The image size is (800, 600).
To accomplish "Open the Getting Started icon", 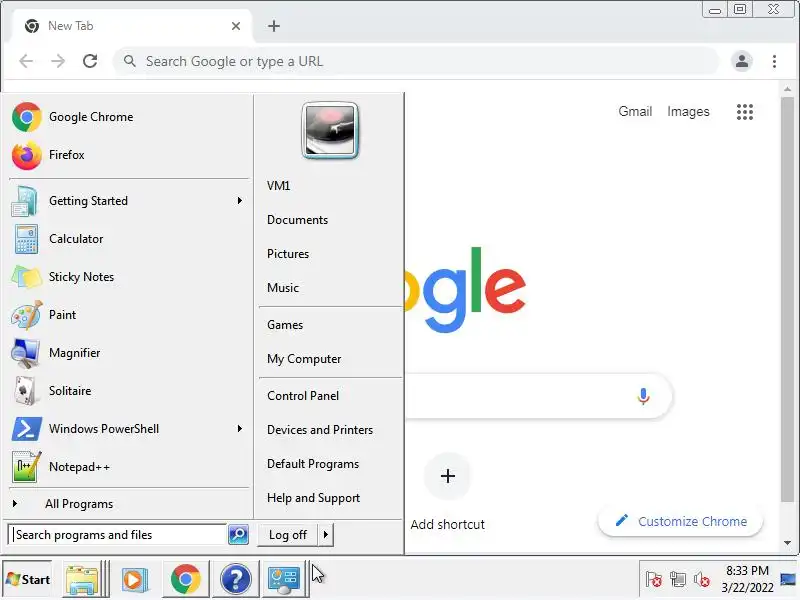I will click(24, 201).
